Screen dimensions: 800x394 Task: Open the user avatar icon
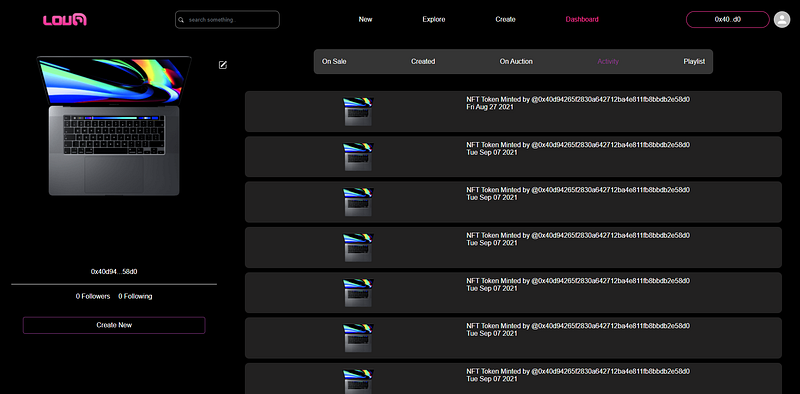[x=782, y=19]
